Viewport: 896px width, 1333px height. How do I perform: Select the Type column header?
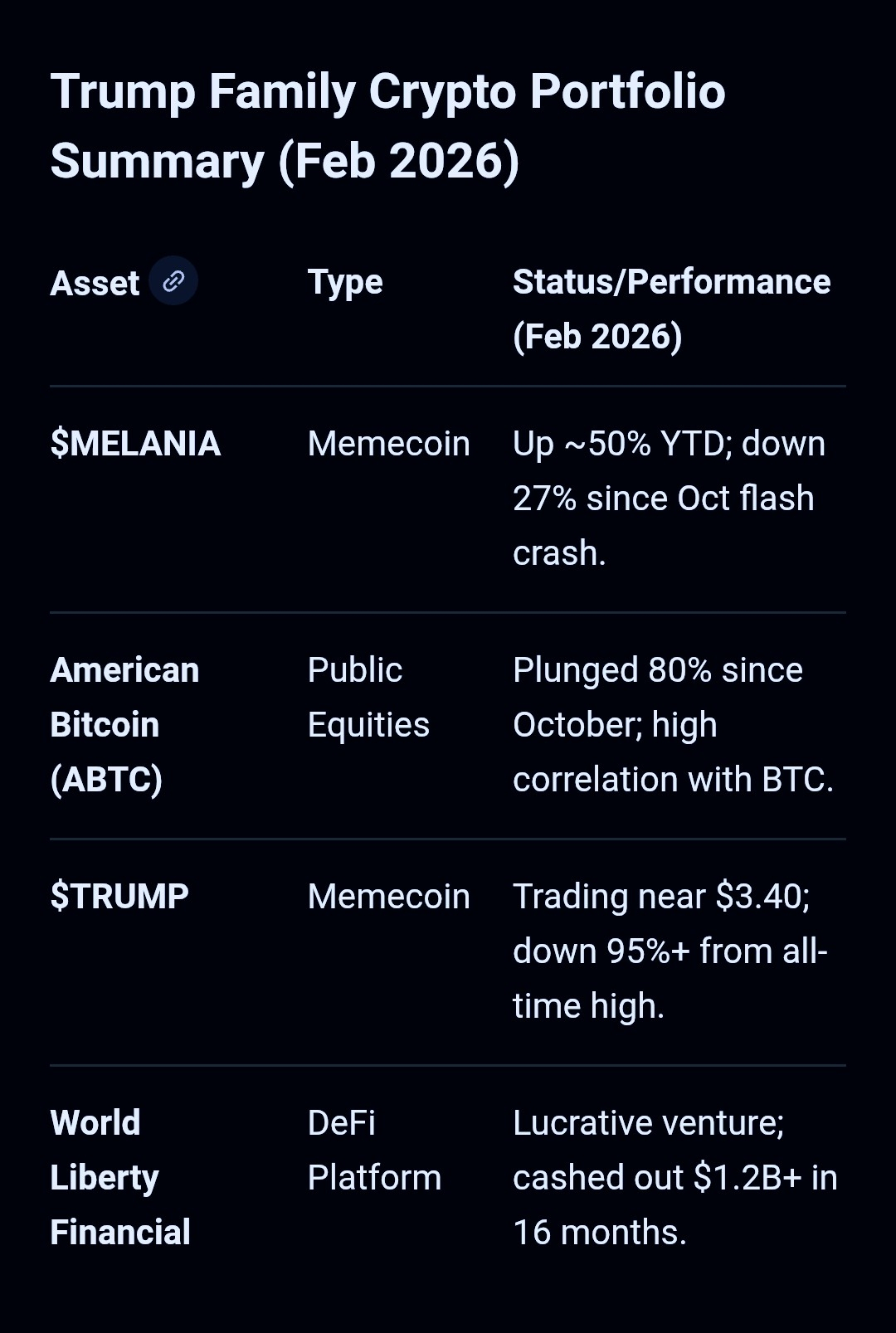[345, 282]
